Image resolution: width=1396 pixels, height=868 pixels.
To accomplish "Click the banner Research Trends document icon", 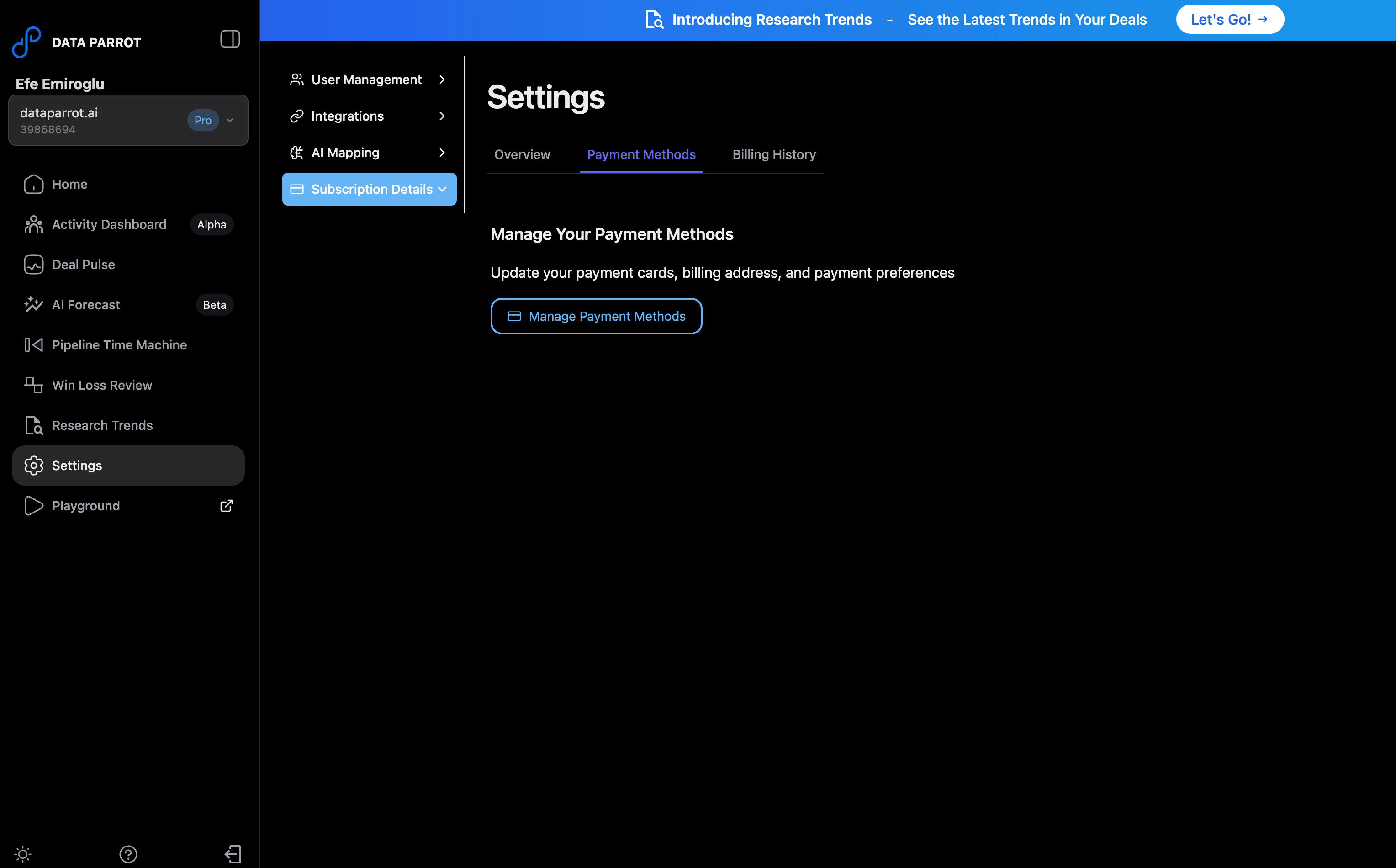I will (654, 20).
